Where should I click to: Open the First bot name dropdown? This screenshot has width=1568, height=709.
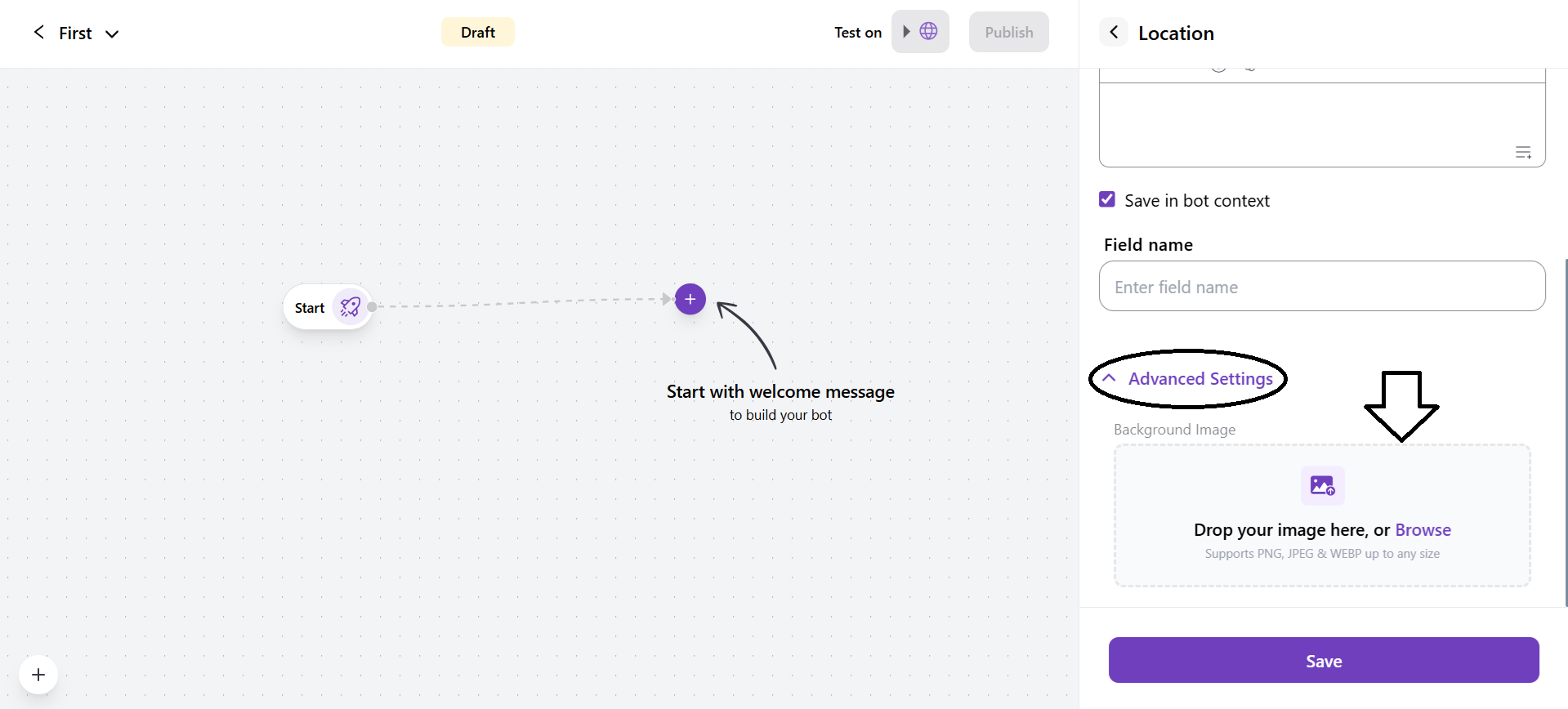coord(112,33)
